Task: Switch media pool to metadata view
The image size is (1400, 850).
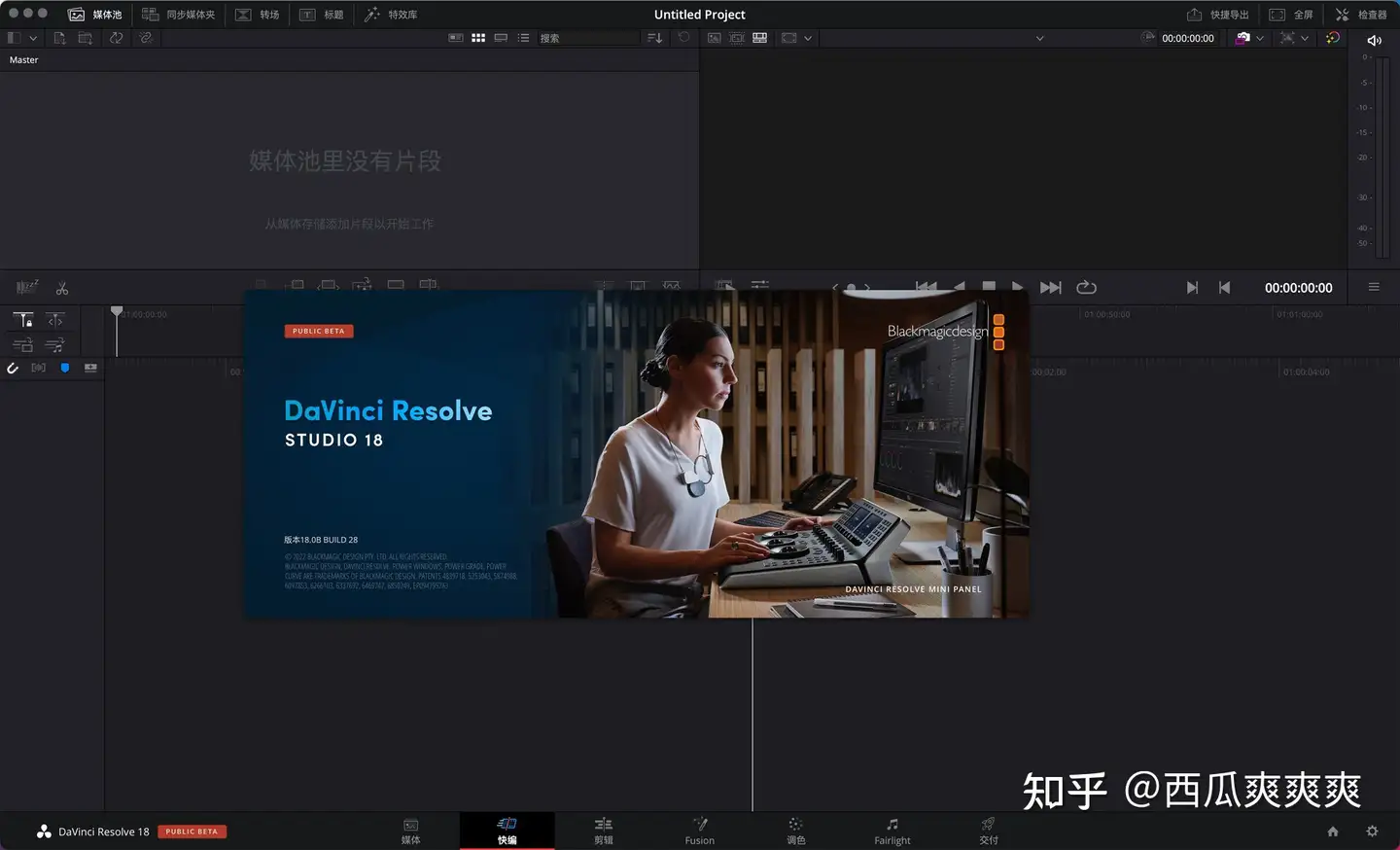Action: click(455, 38)
